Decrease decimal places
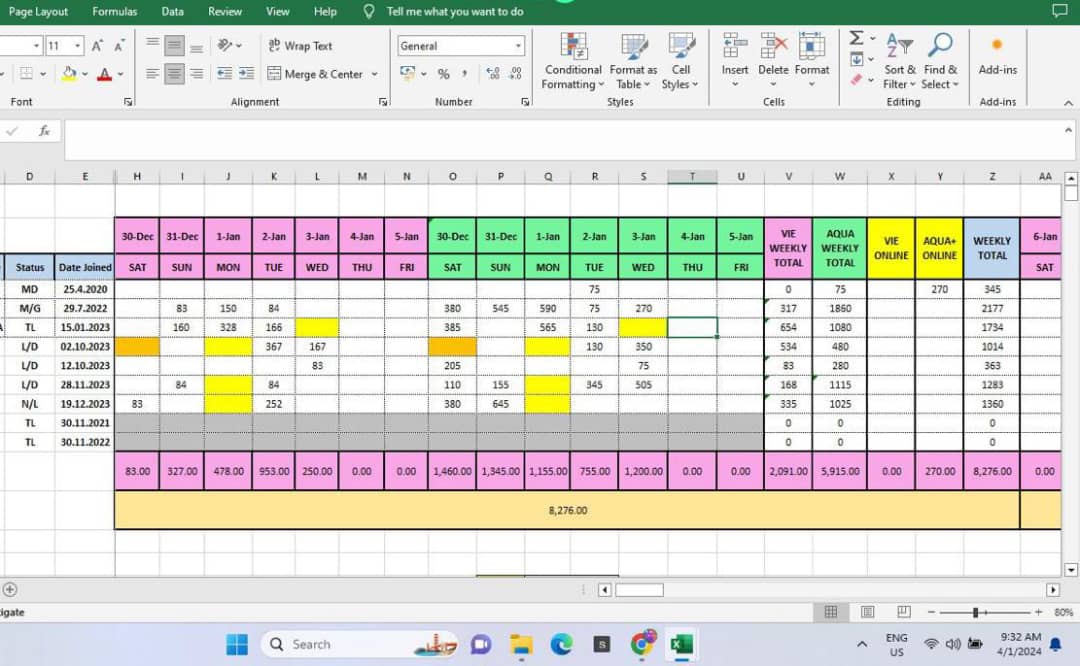The image size is (1080, 666). point(515,74)
